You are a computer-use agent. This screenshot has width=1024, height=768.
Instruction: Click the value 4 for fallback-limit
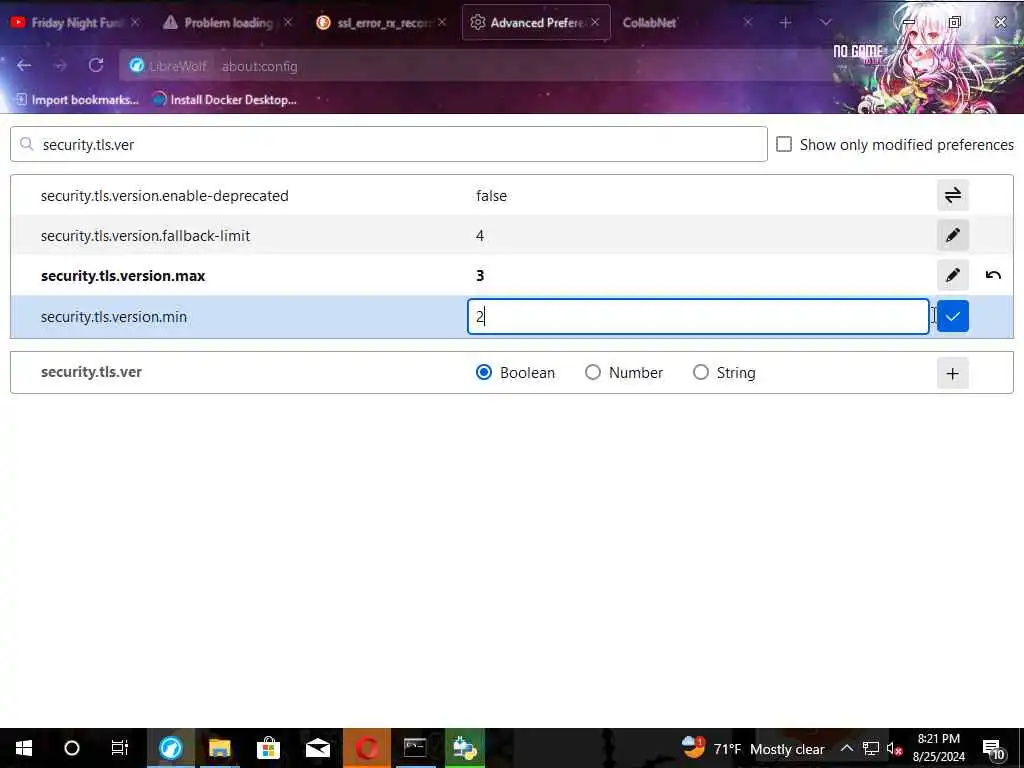point(480,236)
